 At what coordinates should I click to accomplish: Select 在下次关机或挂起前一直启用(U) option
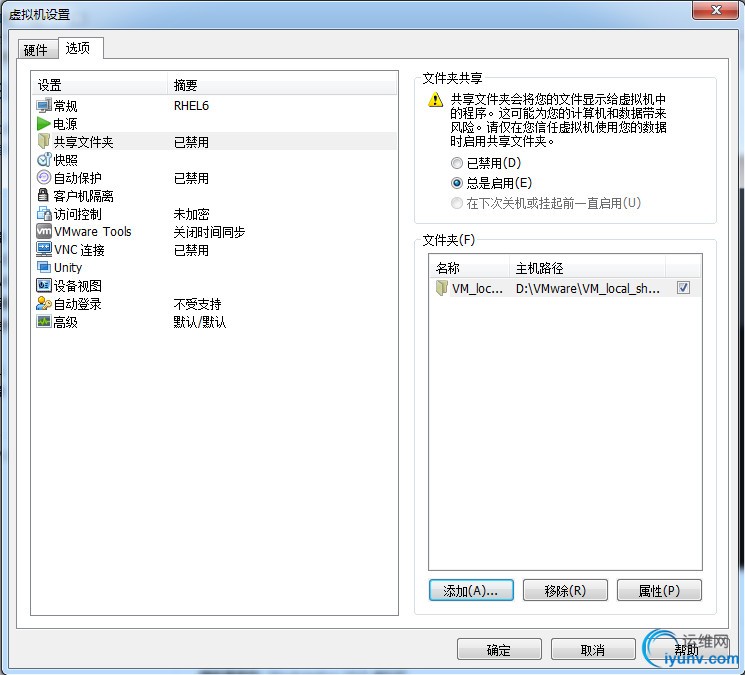[457, 203]
